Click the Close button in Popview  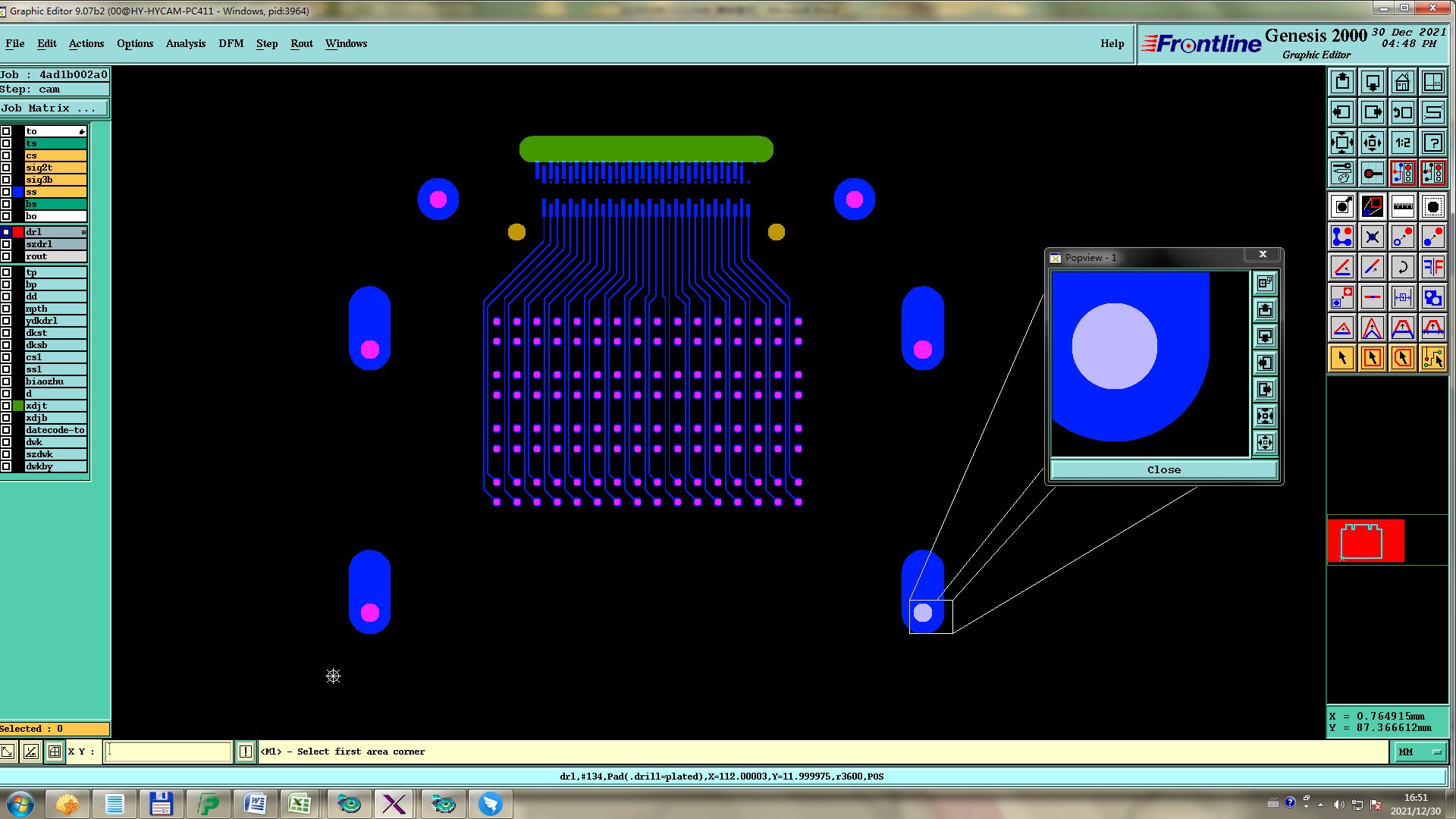click(1163, 469)
